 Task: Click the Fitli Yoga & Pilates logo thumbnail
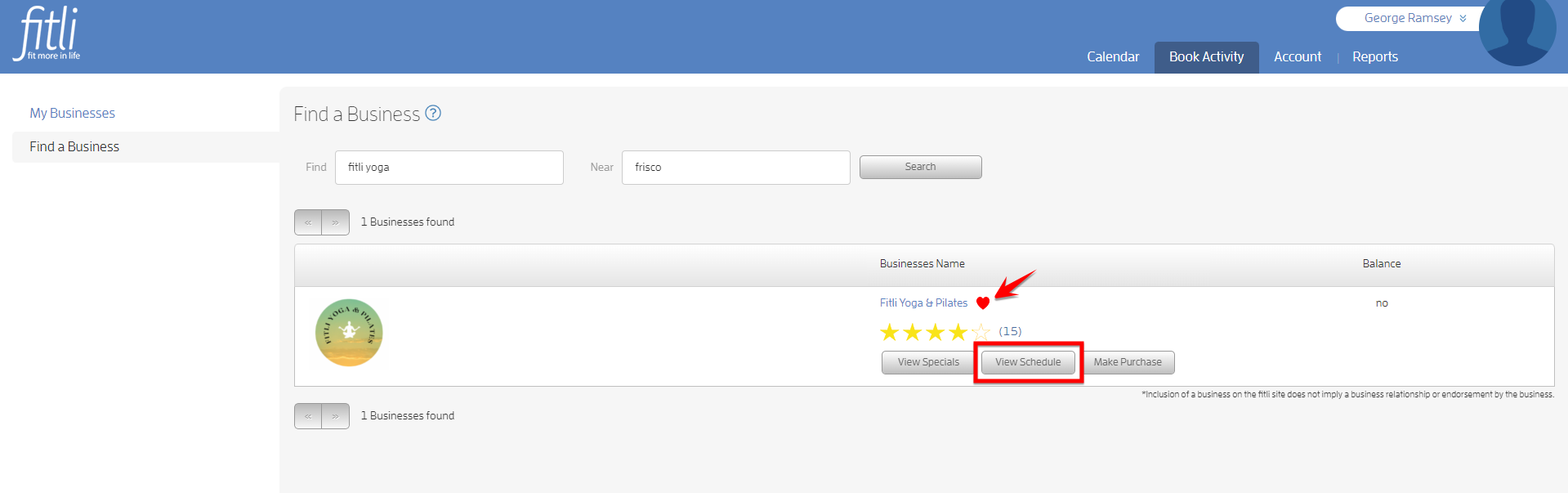(349, 333)
